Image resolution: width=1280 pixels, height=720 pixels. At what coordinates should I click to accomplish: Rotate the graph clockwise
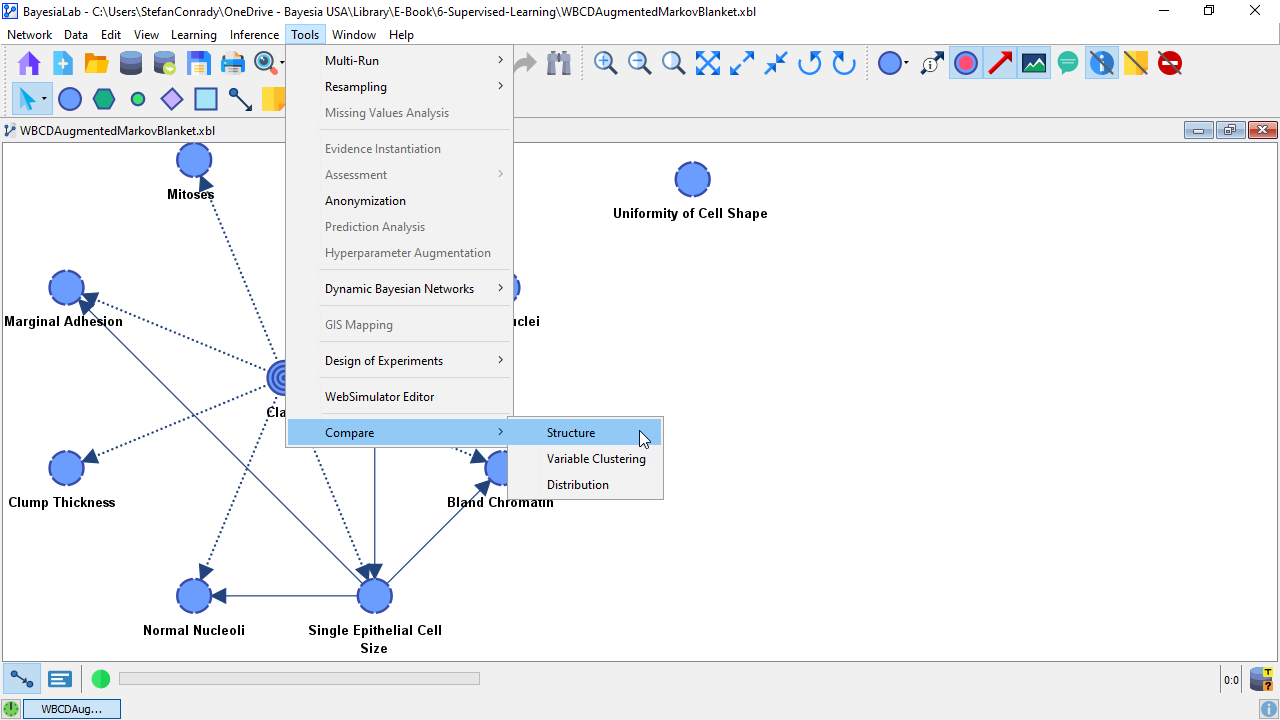844,64
